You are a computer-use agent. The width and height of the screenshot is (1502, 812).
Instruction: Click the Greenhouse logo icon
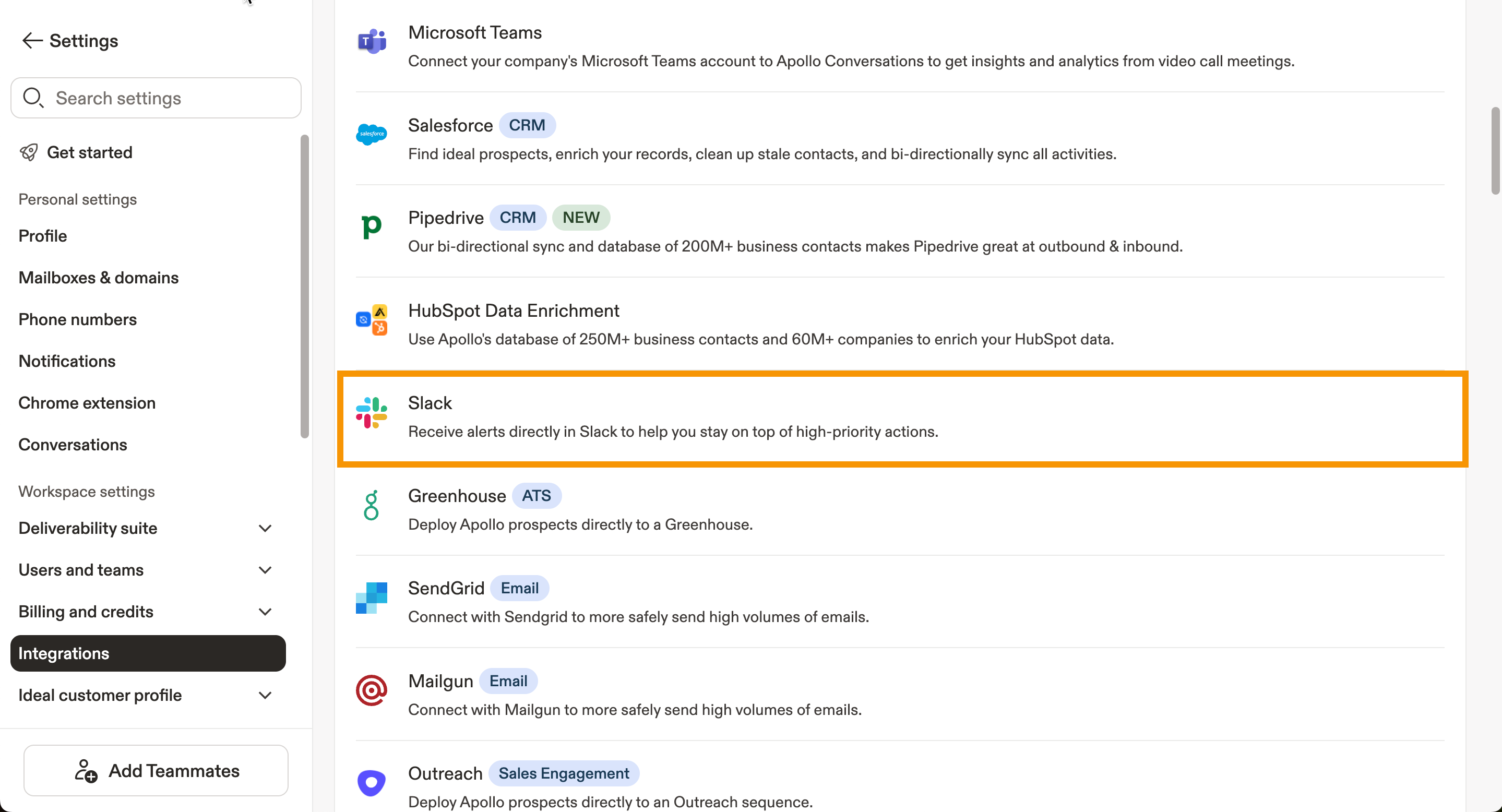[x=372, y=505]
